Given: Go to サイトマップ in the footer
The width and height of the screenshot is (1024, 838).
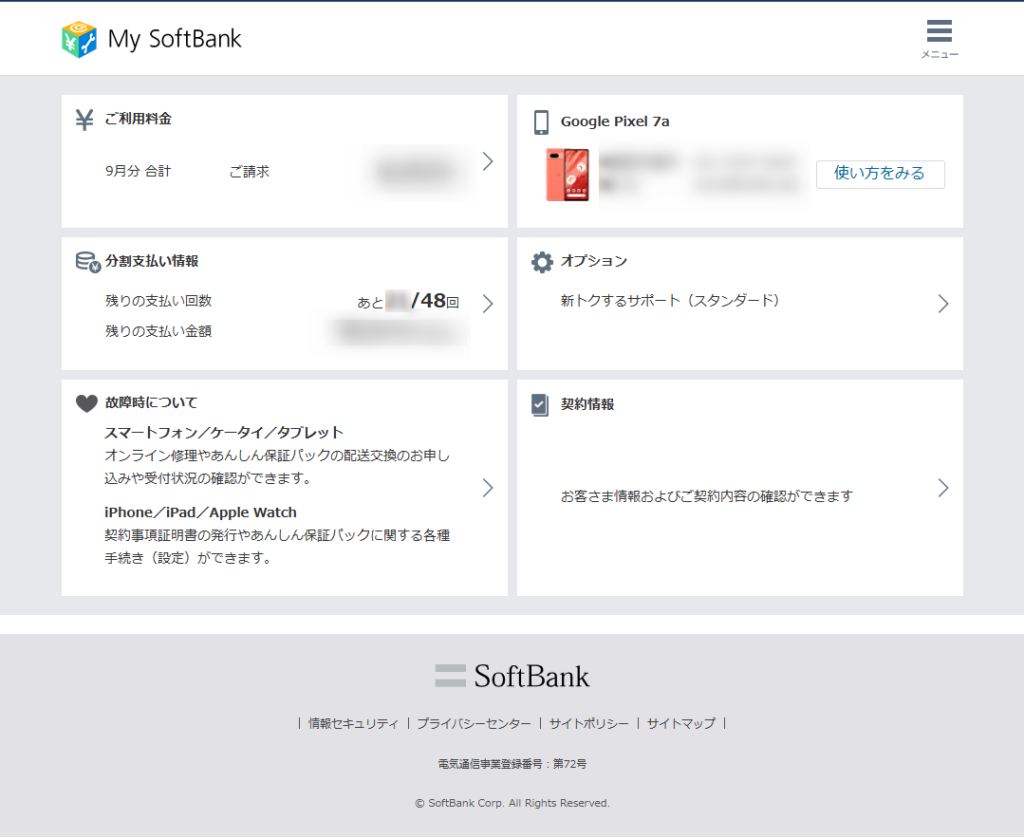Looking at the screenshot, I should click(x=681, y=723).
